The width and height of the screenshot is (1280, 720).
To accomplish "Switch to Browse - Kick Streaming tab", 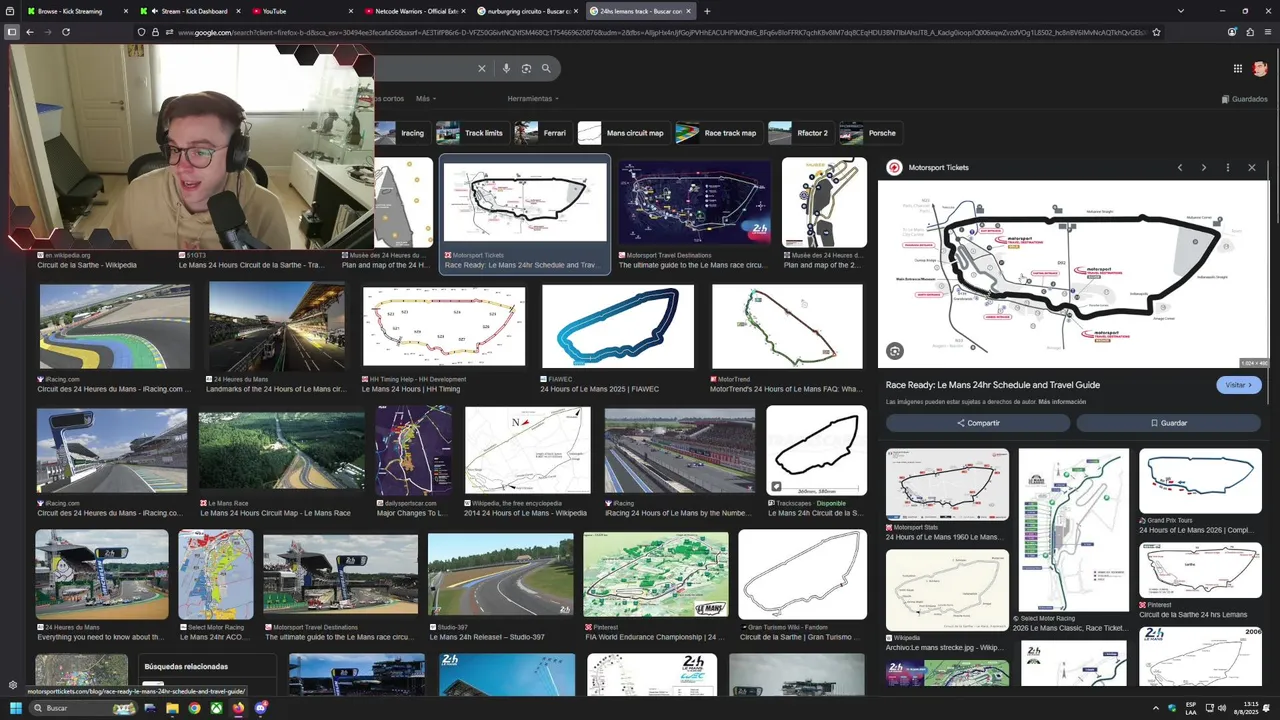I will (x=76, y=11).
